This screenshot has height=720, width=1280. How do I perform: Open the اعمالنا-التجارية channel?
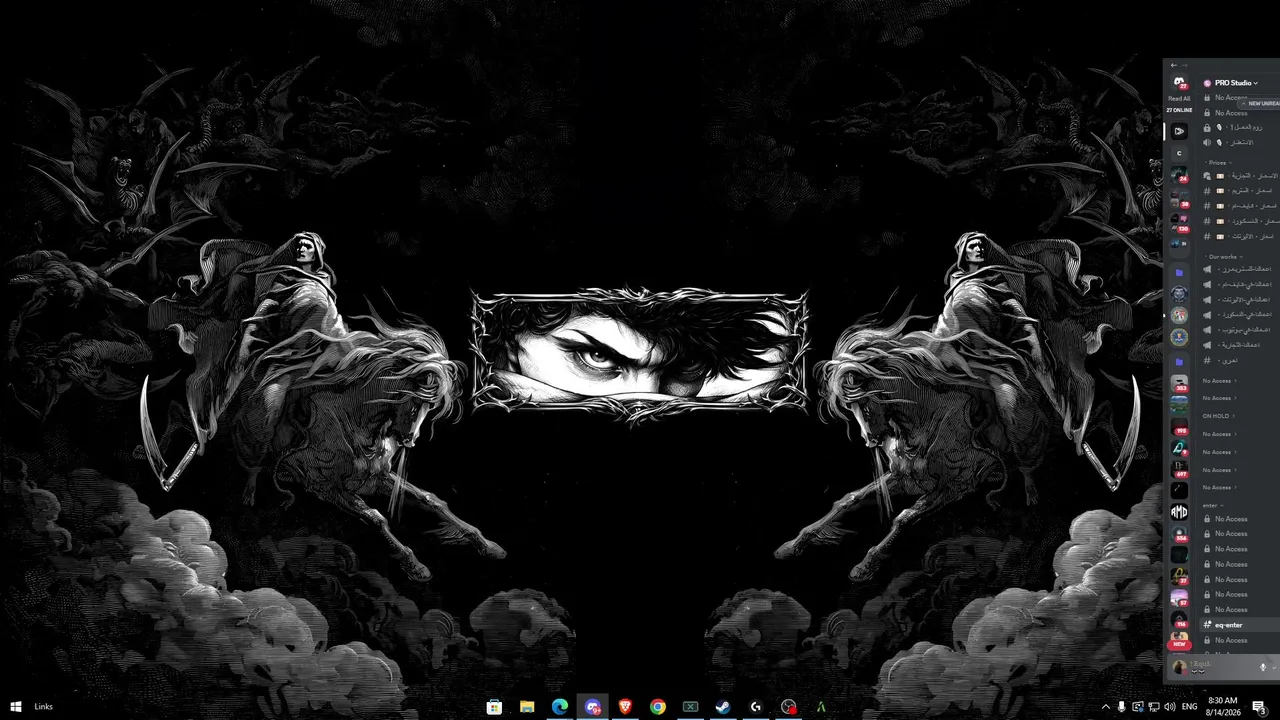1240,345
